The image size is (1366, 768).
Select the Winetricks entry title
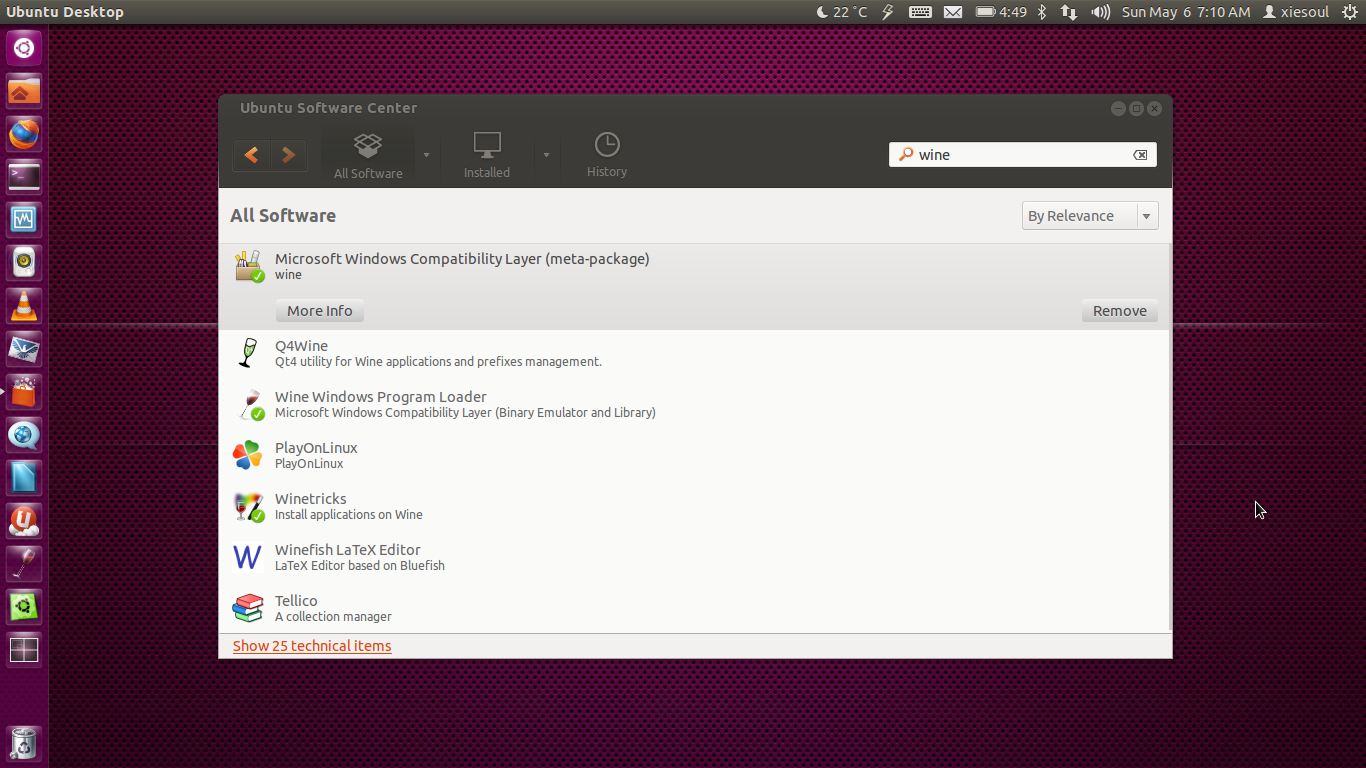tap(311, 499)
